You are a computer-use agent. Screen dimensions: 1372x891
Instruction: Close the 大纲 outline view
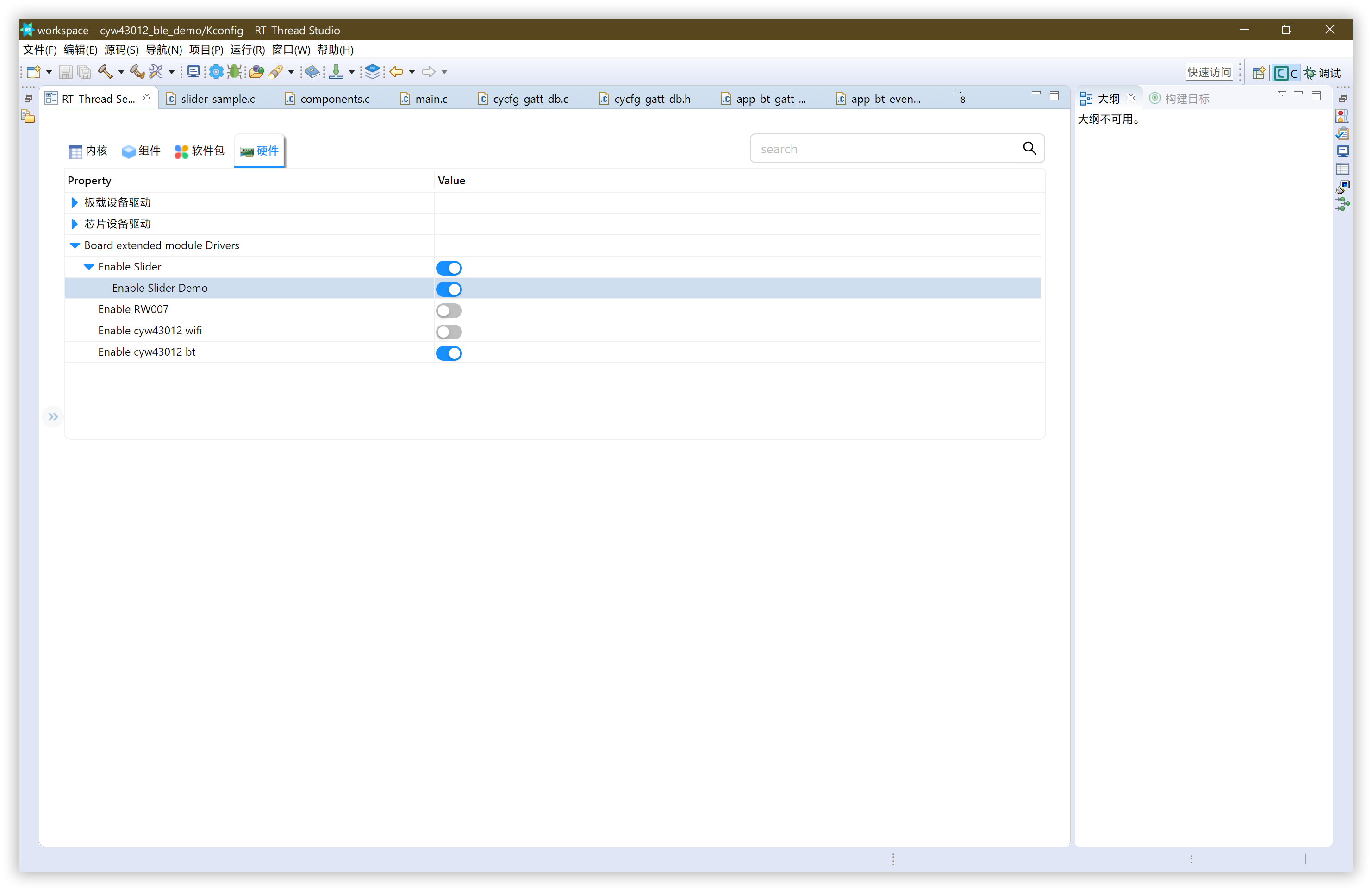tap(1131, 98)
